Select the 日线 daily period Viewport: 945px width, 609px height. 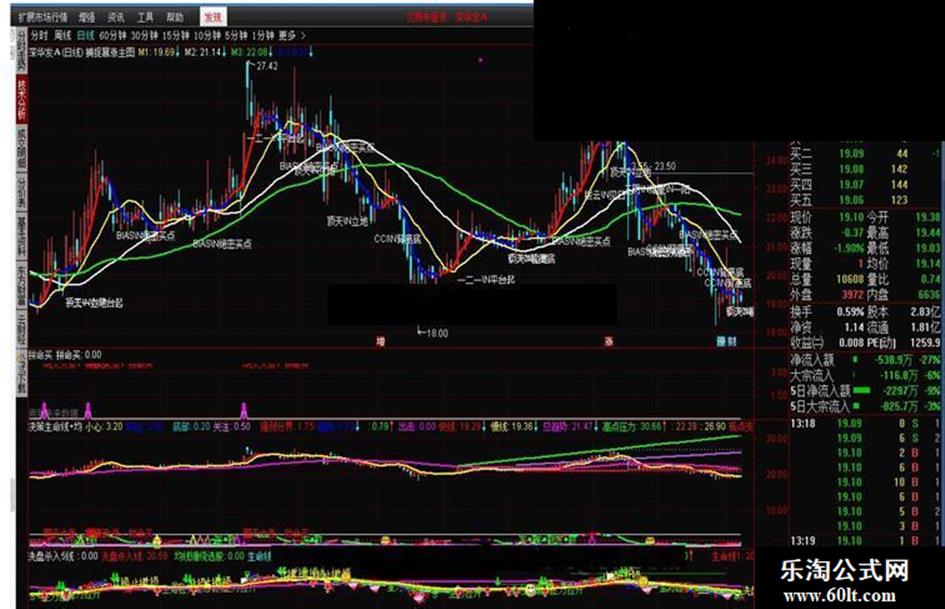(x=85, y=36)
